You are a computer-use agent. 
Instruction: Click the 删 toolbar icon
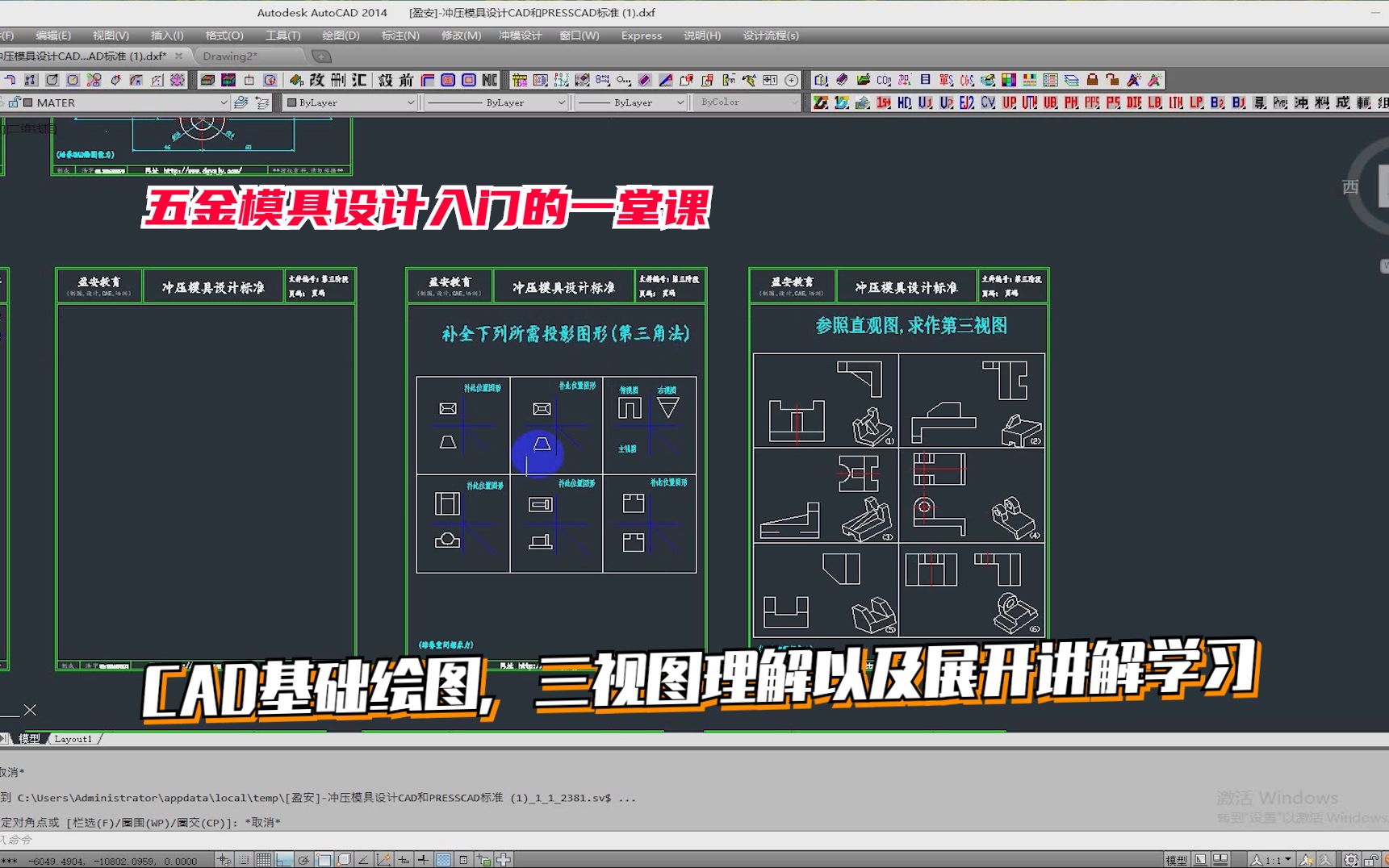[338, 80]
